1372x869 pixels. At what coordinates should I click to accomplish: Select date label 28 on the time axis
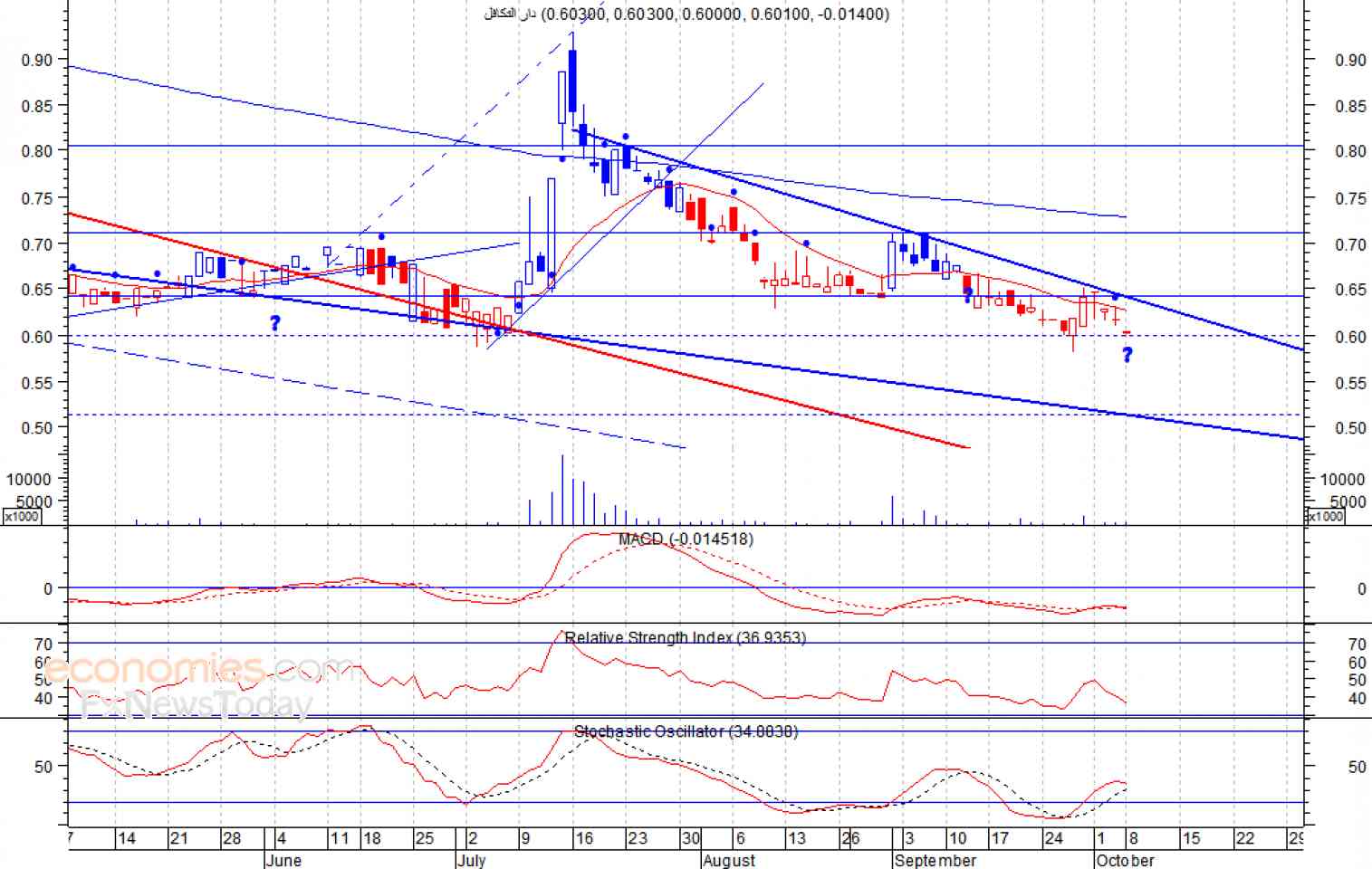pyautogui.click(x=232, y=838)
